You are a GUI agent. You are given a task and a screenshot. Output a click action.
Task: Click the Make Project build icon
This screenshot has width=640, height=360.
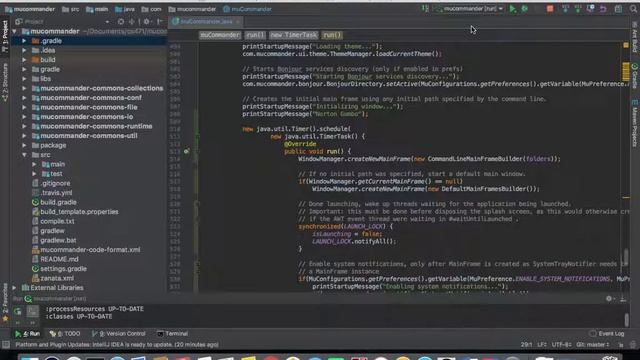[425, 9]
